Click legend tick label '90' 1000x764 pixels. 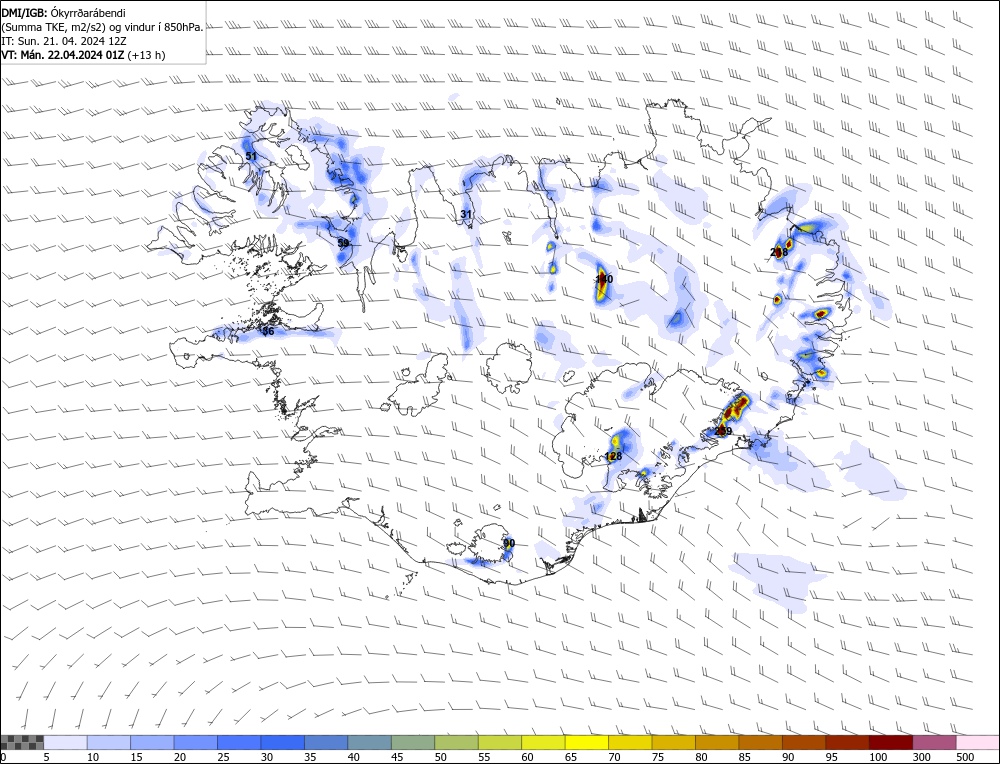pos(788,757)
